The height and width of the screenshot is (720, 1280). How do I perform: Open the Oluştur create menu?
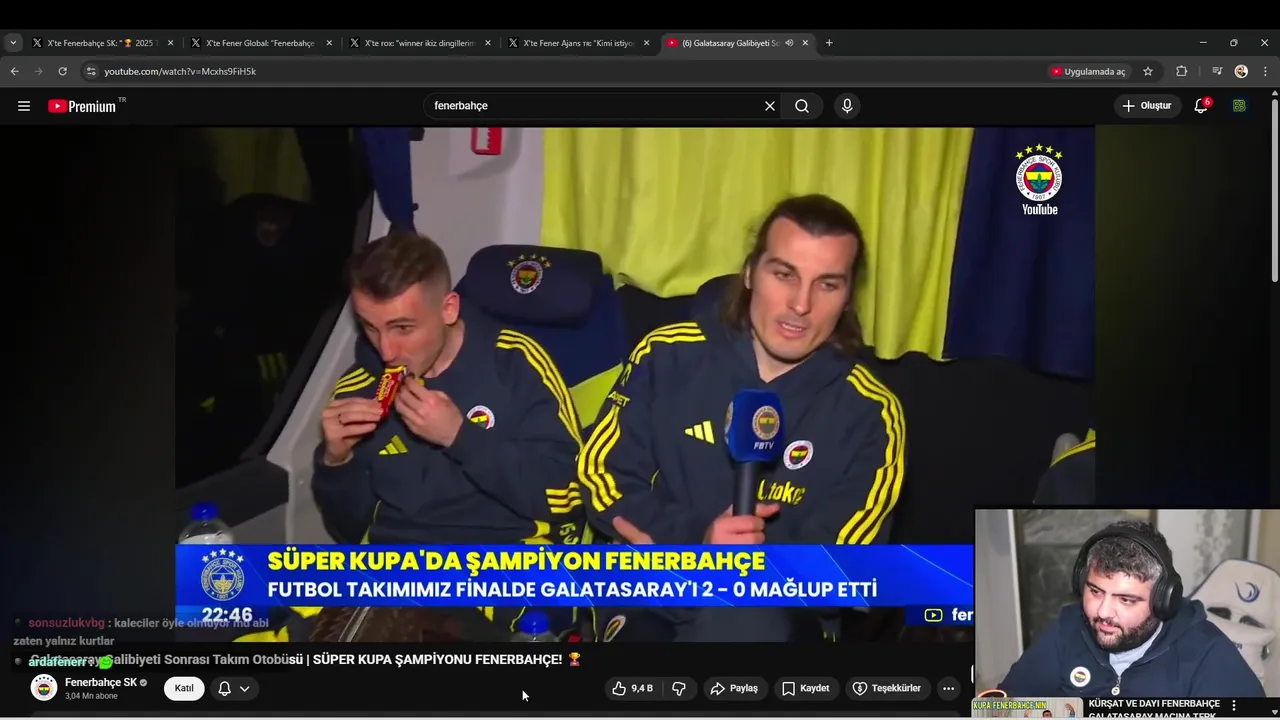pos(1148,106)
